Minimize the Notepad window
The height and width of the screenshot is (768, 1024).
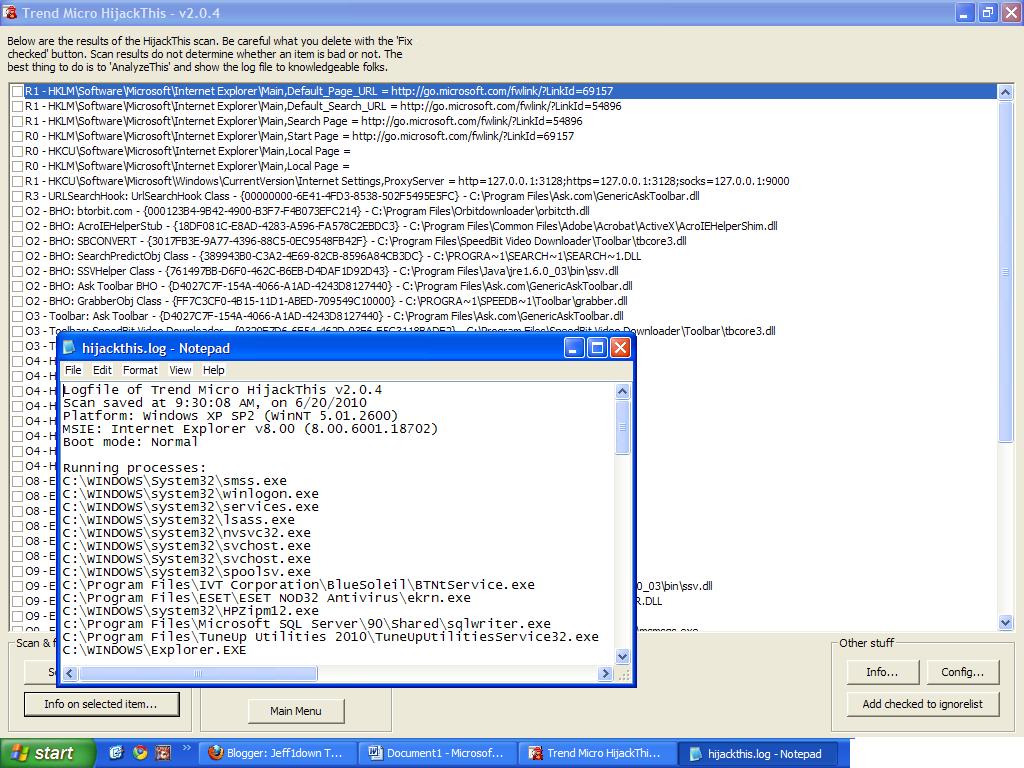tap(574, 348)
